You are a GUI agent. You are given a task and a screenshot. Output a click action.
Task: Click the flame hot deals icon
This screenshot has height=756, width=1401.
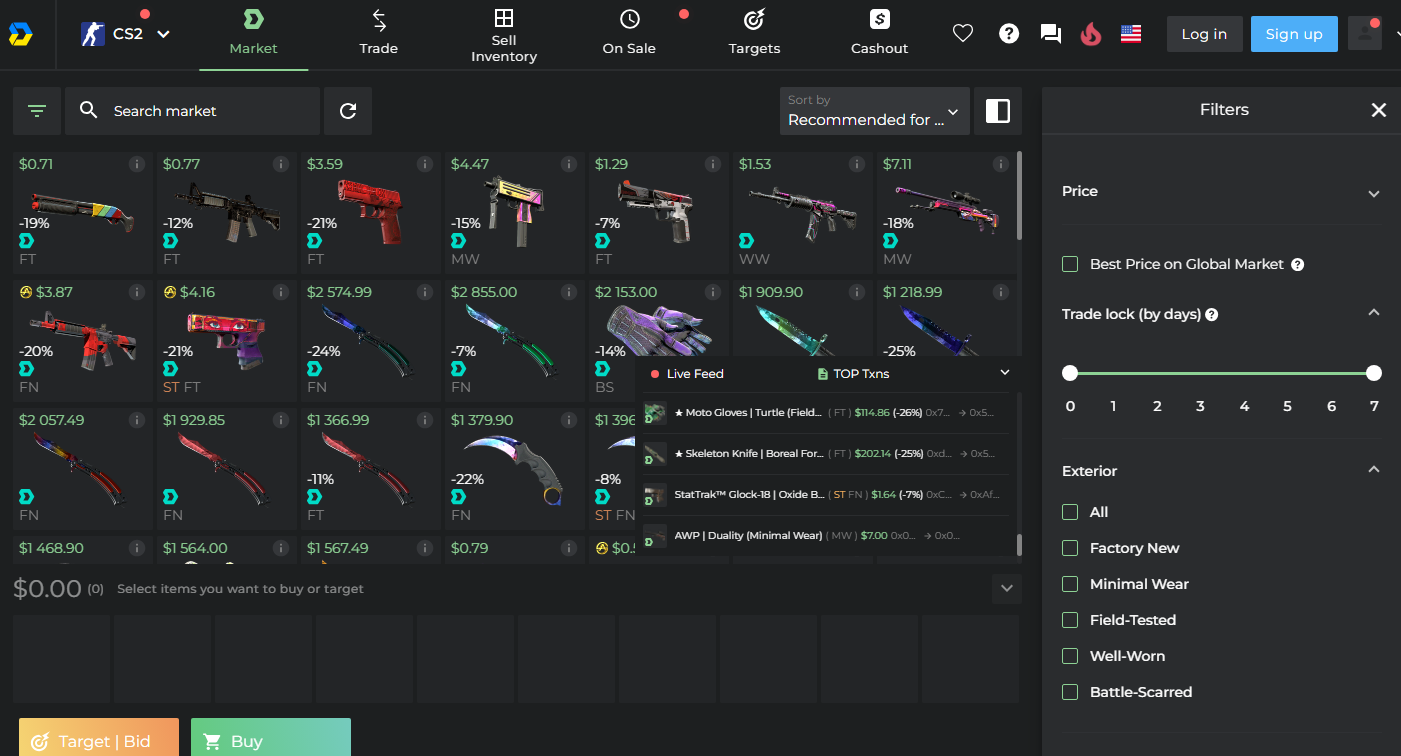pos(1090,34)
